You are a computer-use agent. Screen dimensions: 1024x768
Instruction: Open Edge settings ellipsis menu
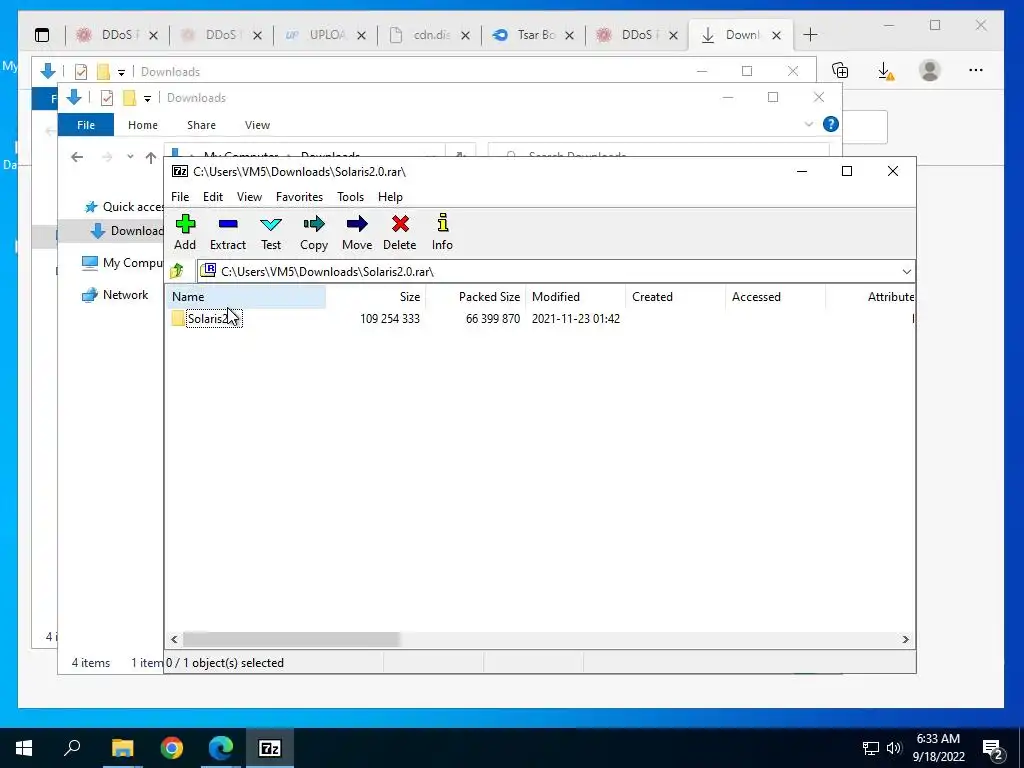point(976,70)
